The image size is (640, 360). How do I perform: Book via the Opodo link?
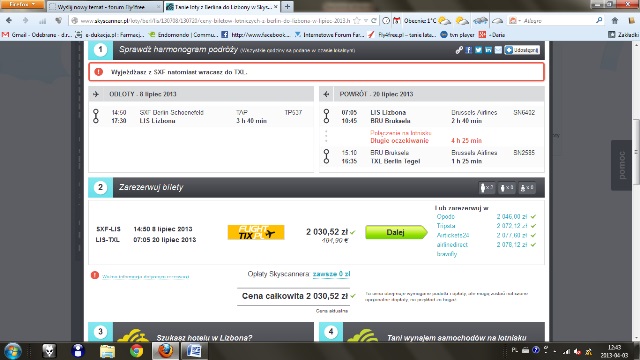click(445, 217)
